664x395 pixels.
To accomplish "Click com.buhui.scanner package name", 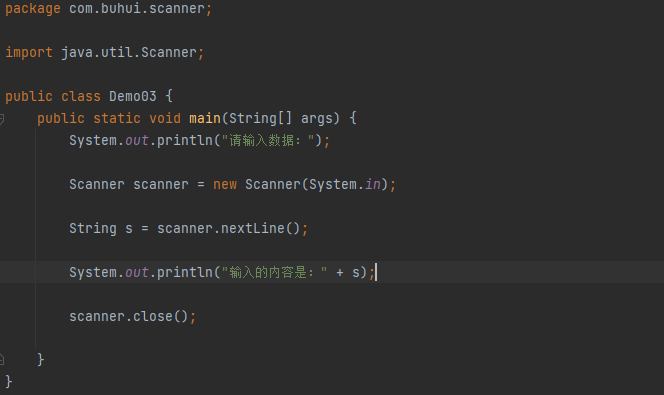I will [x=137, y=8].
